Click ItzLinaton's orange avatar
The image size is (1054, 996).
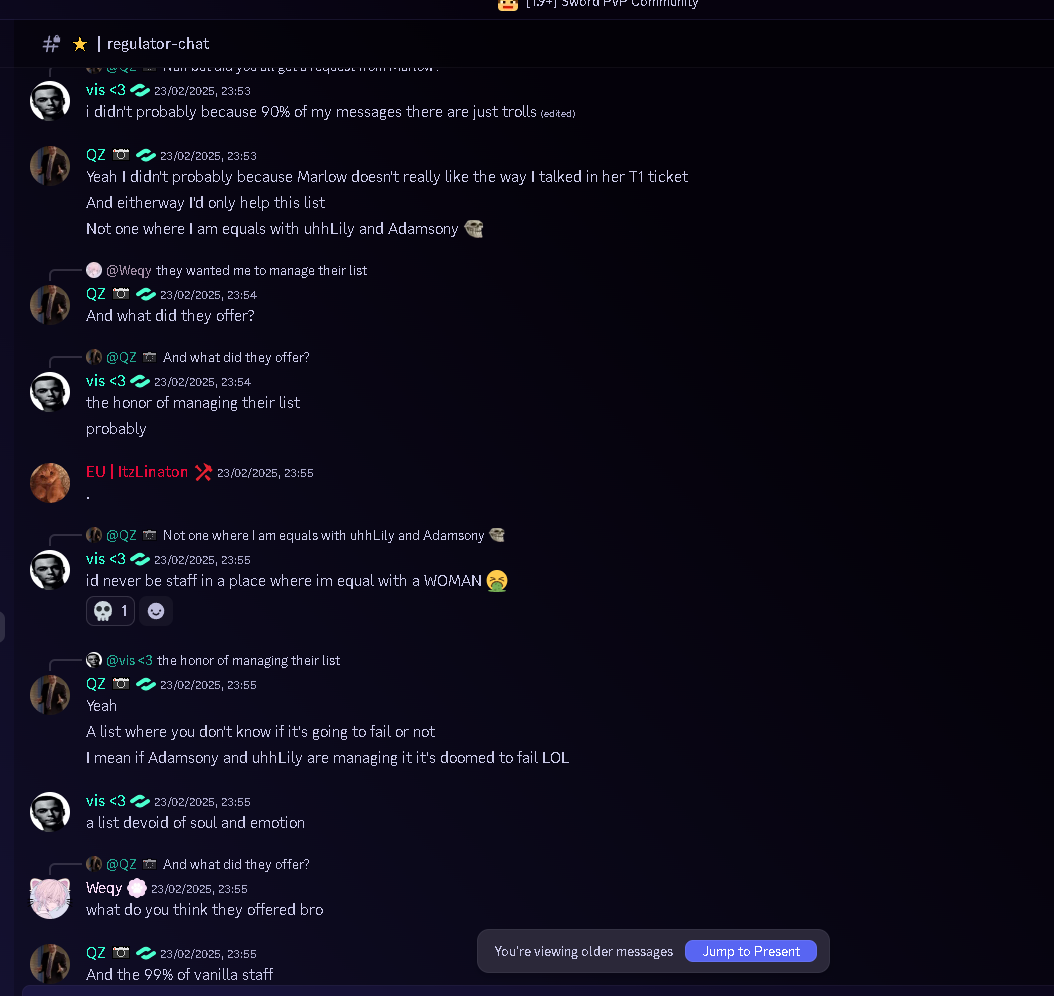click(50, 483)
